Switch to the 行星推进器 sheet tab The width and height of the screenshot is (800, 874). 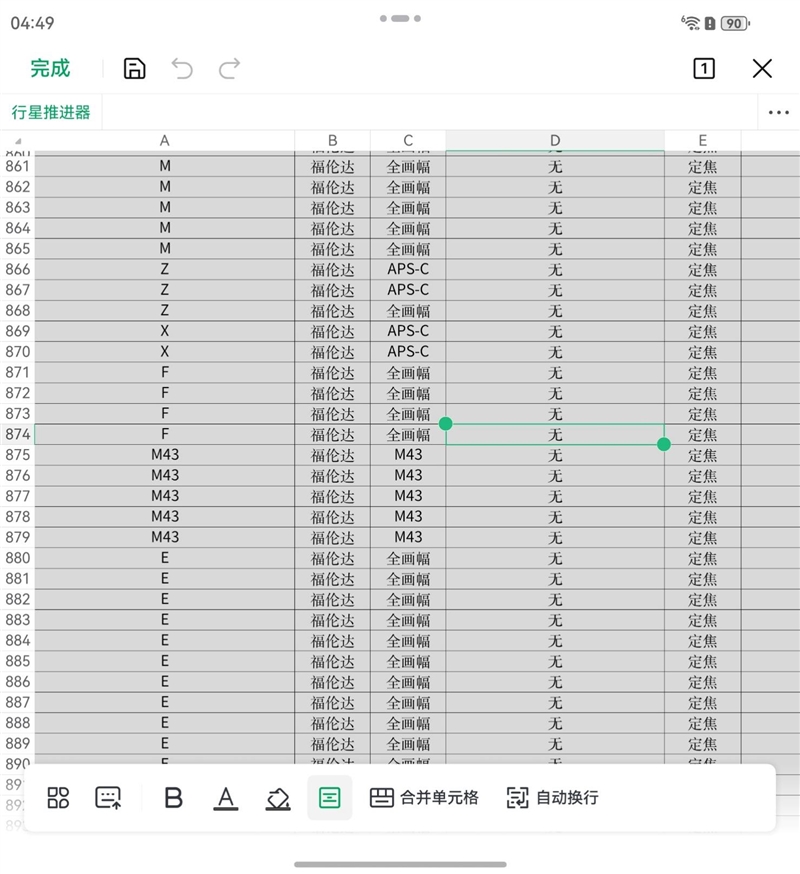click(x=51, y=112)
